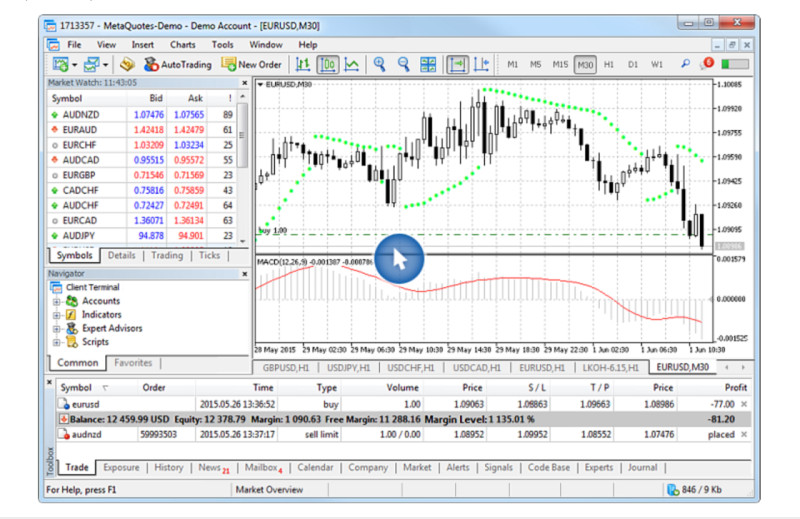
Task: Open the Mailbox tab in Toolbox
Action: 263,467
